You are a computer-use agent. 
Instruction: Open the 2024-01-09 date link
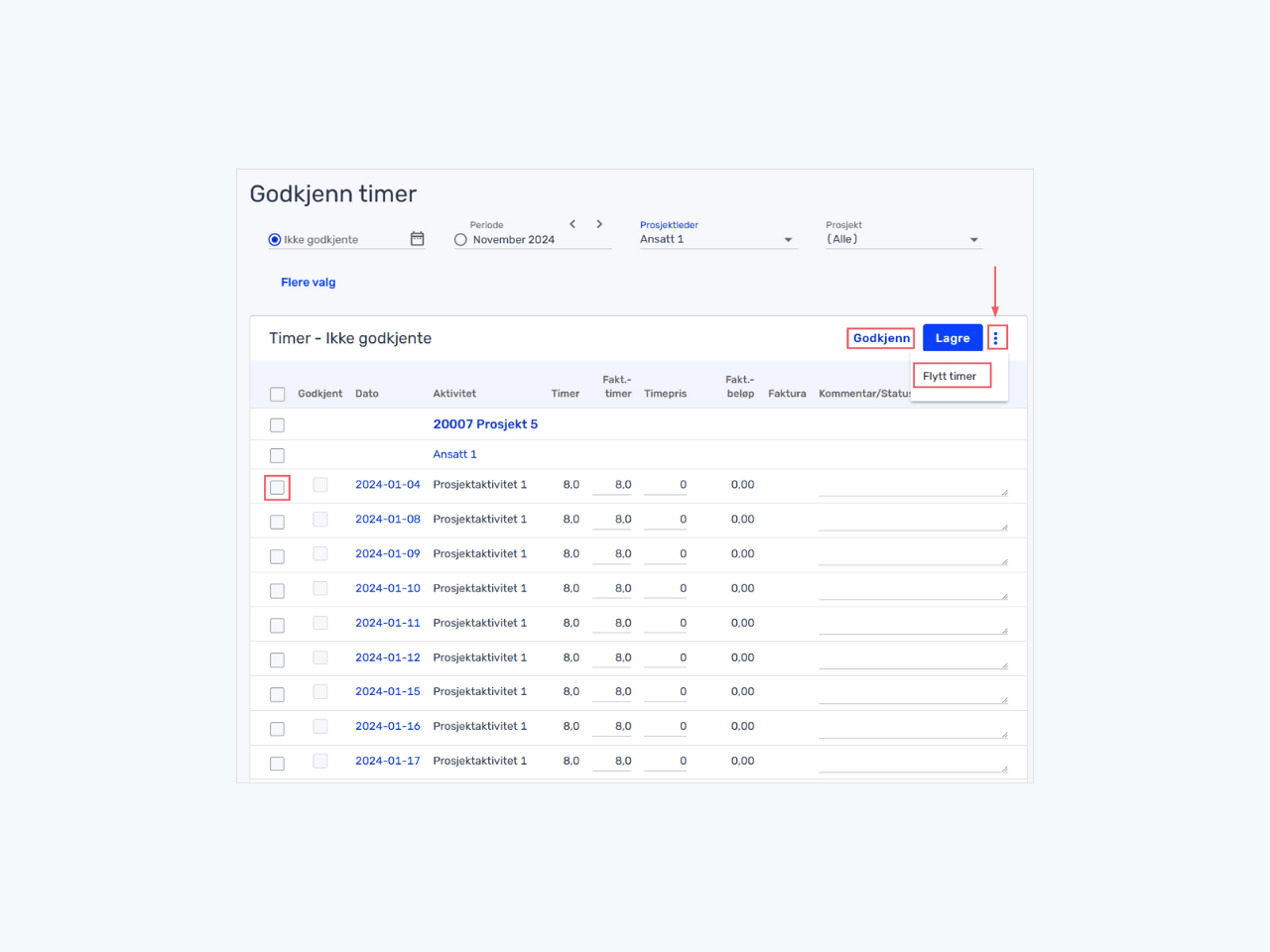tap(388, 554)
